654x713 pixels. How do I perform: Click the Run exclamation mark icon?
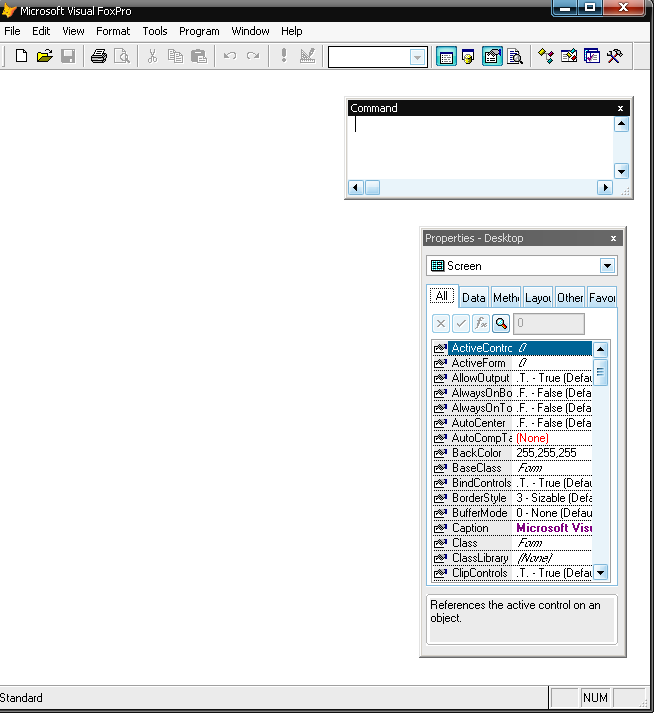284,56
